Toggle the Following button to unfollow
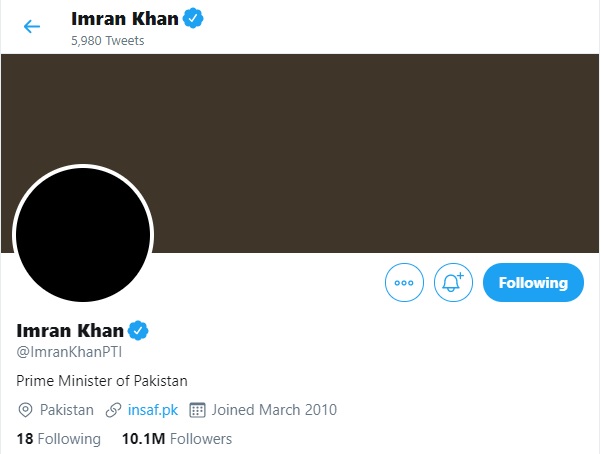The height and width of the screenshot is (454, 601). tap(532, 283)
